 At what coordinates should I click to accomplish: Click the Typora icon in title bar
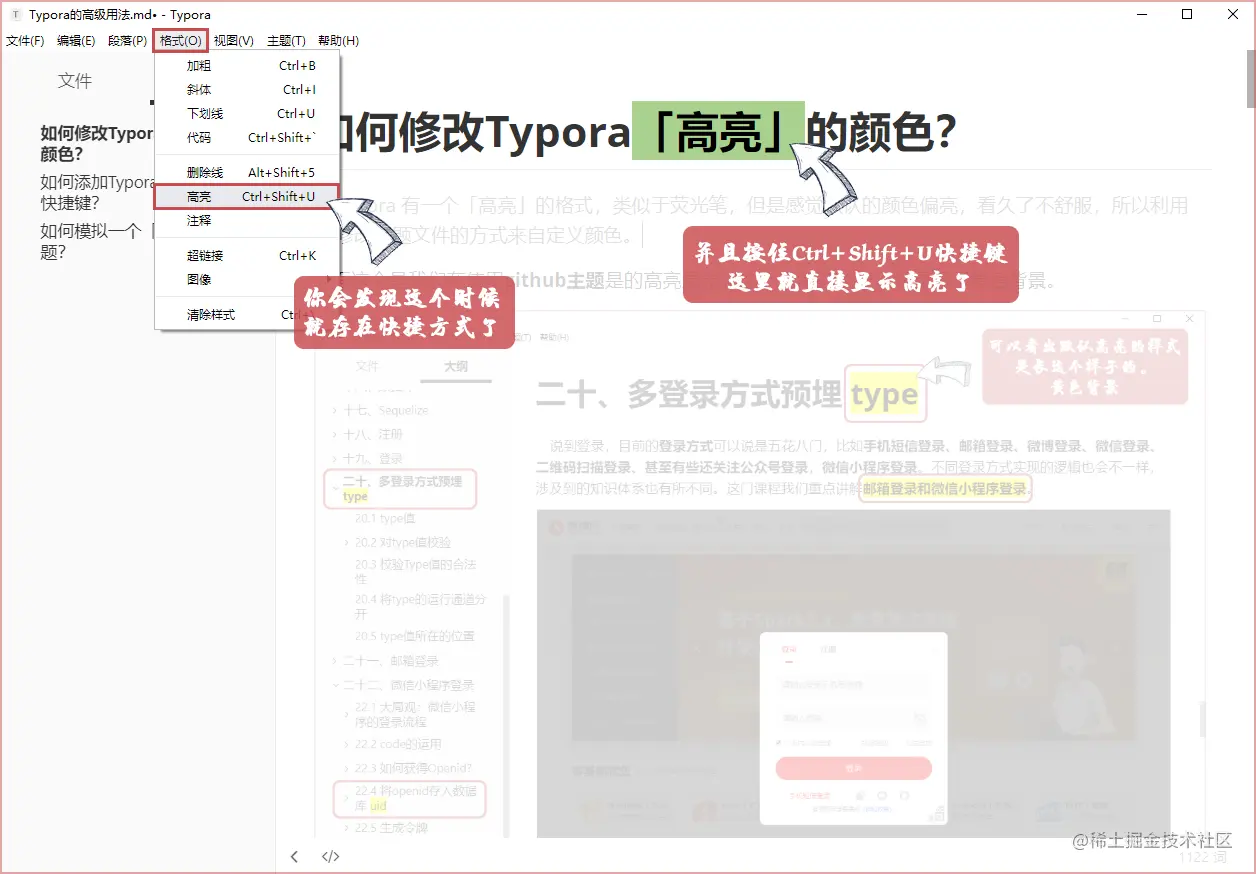coord(14,14)
